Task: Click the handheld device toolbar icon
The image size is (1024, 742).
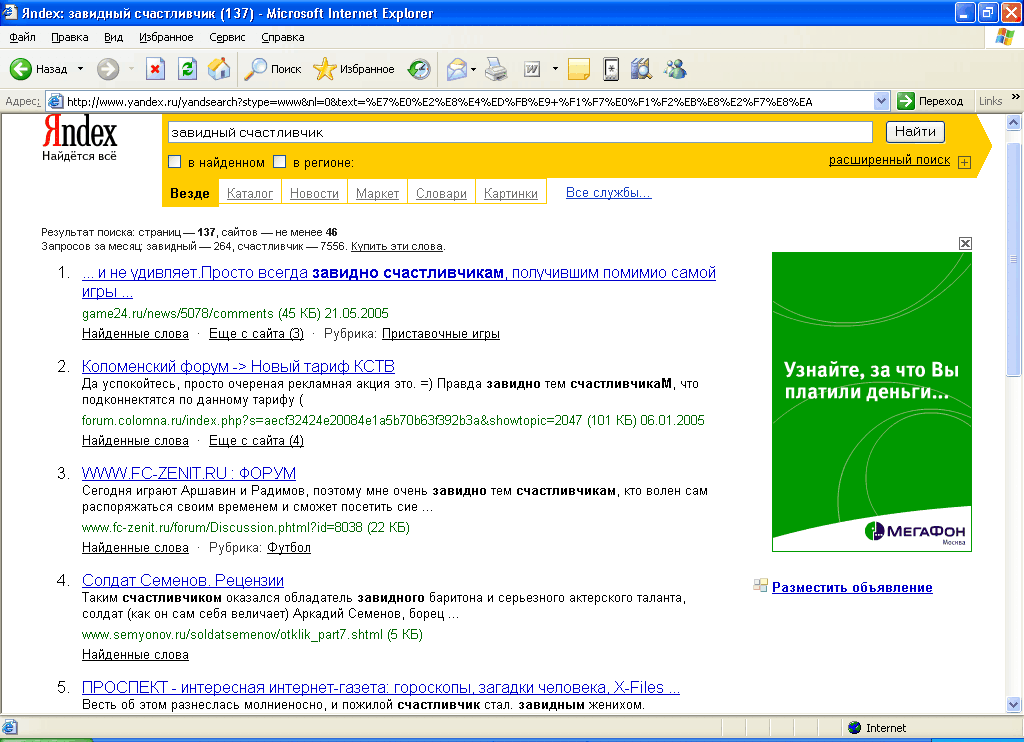Action: click(x=611, y=69)
